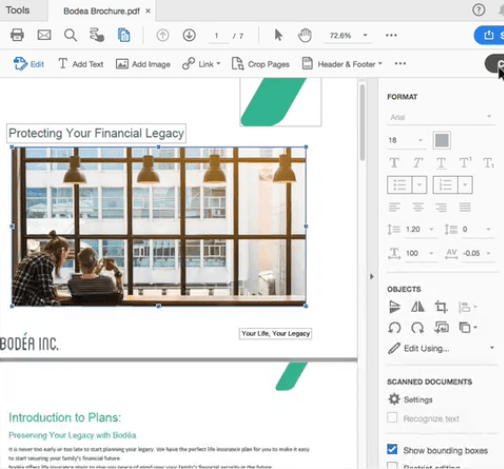Select Your Life, Your Legacy text box
Viewport: 504px width, 469px height.
(275, 334)
